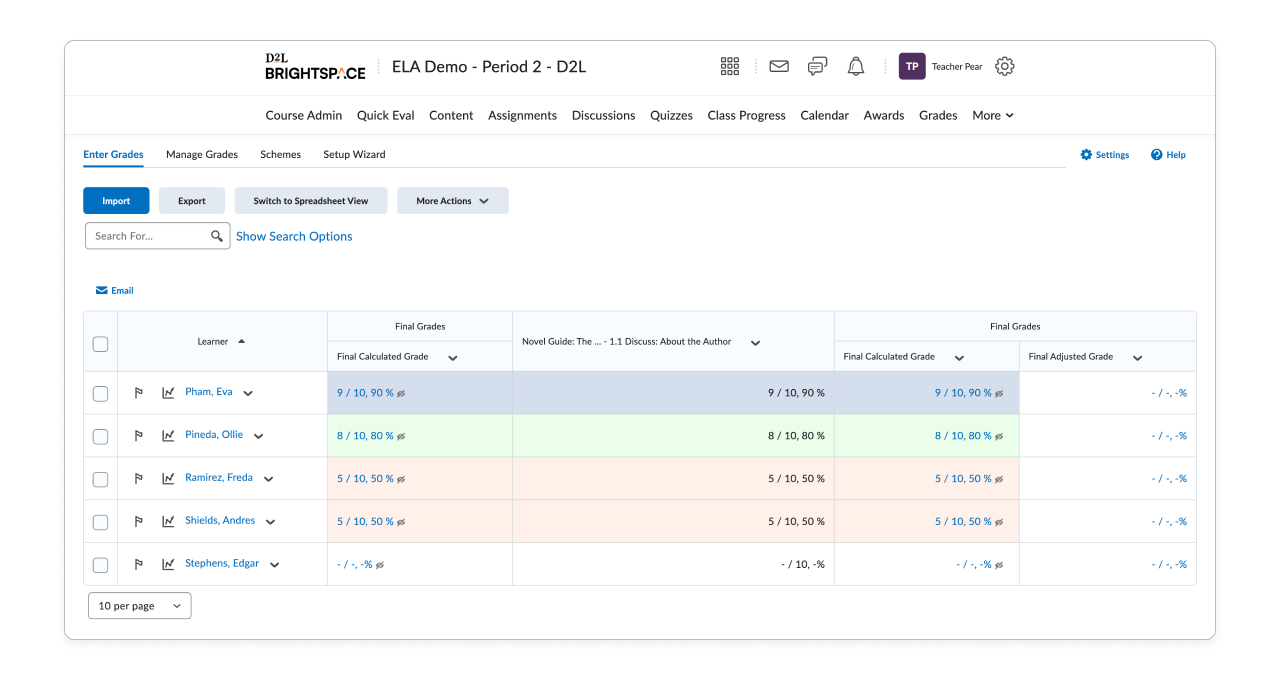Expand the Final Adjusted Grade column menu

[x=1136, y=356]
